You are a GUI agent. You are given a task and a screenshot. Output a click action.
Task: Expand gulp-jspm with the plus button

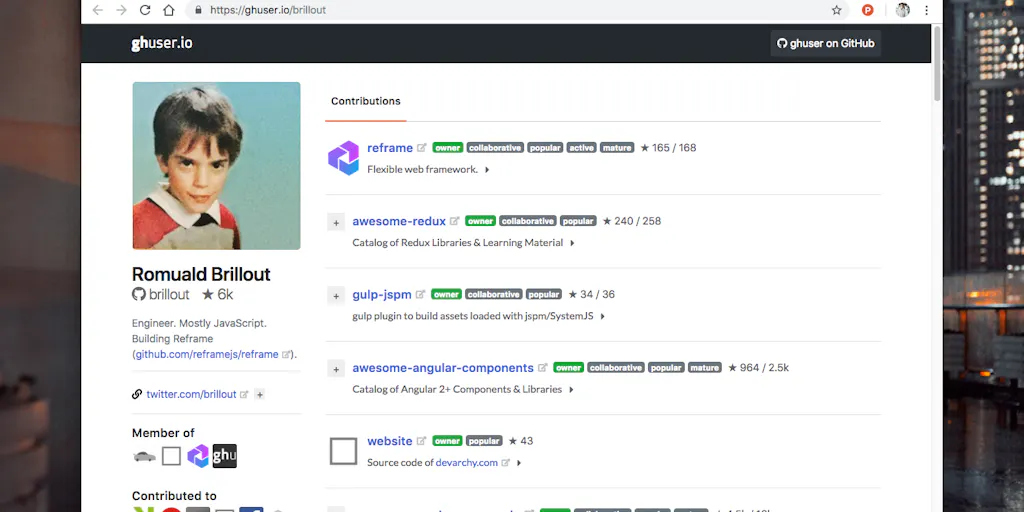[336, 296]
